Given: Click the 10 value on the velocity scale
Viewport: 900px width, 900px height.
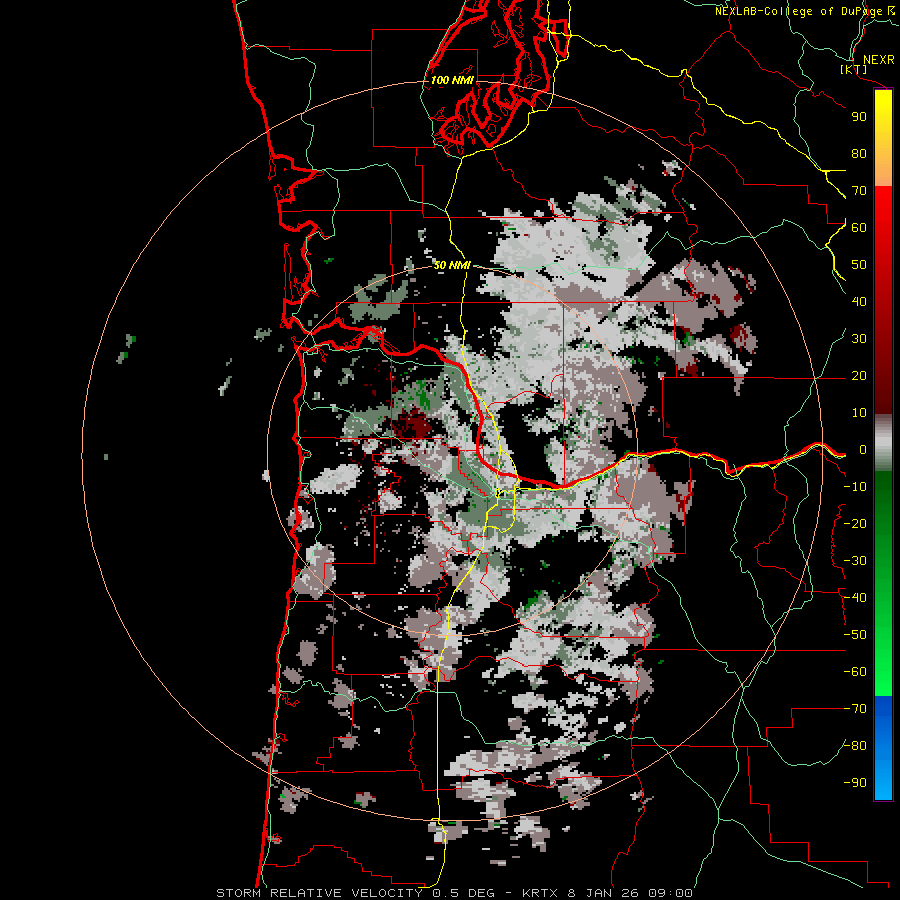Looking at the screenshot, I should point(859,413).
